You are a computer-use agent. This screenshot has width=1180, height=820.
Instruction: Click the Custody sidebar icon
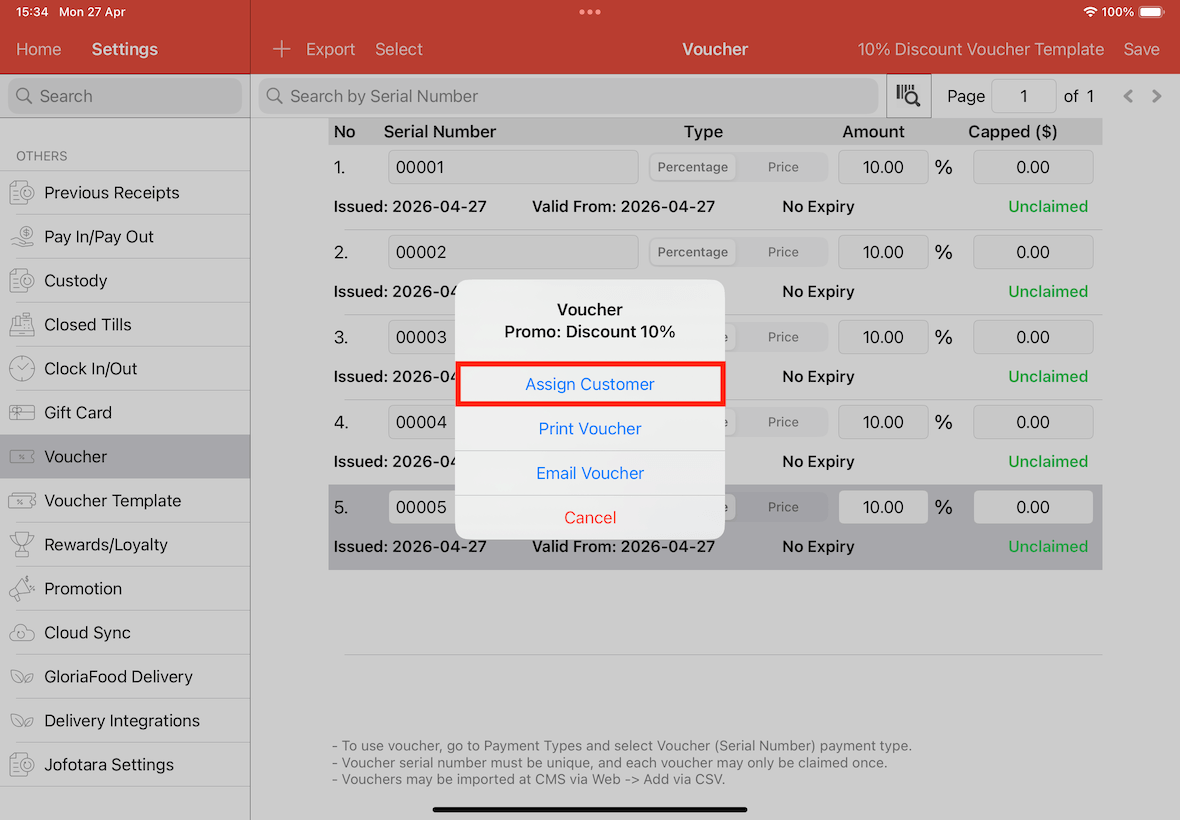pos(22,281)
